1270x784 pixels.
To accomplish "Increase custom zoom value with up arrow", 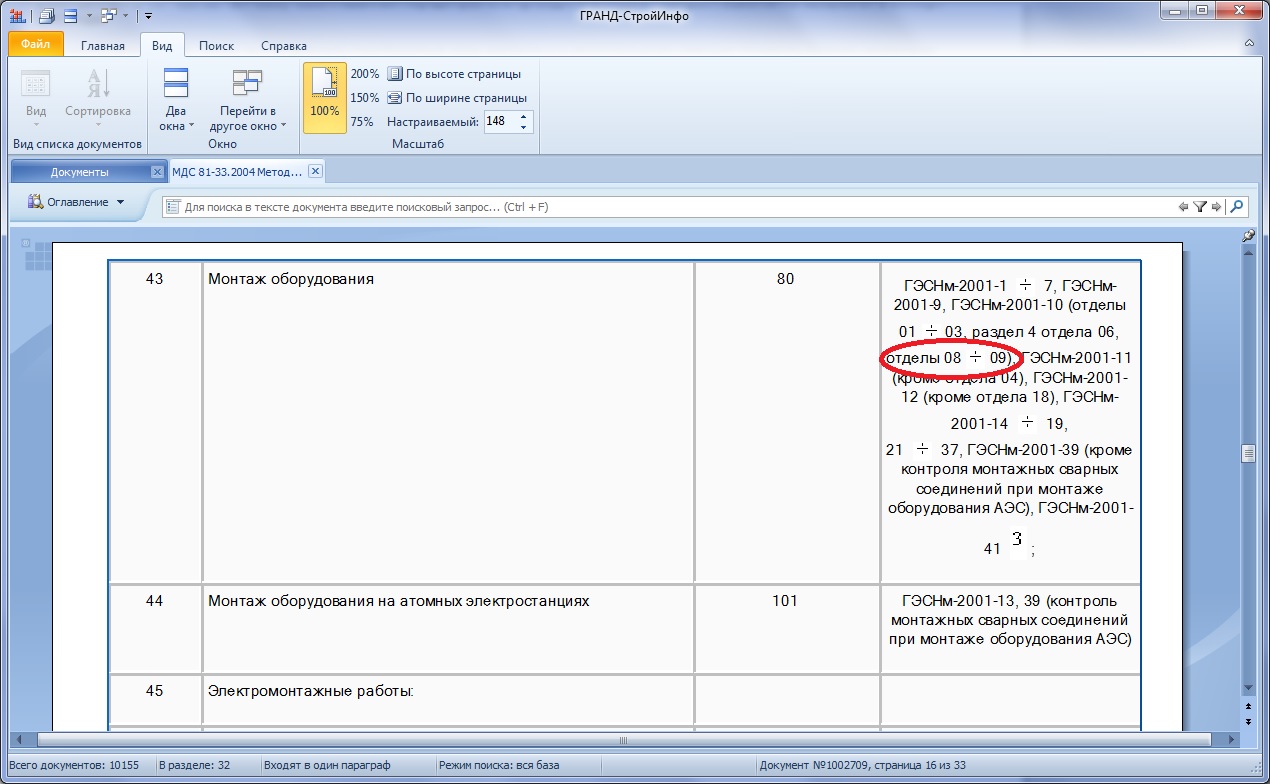I will tap(523, 117).
